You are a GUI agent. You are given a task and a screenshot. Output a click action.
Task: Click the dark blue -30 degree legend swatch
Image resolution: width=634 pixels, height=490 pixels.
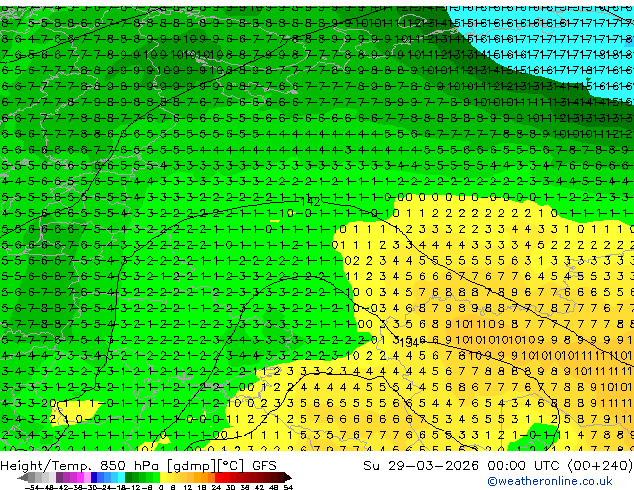click(x=94, y=478)
